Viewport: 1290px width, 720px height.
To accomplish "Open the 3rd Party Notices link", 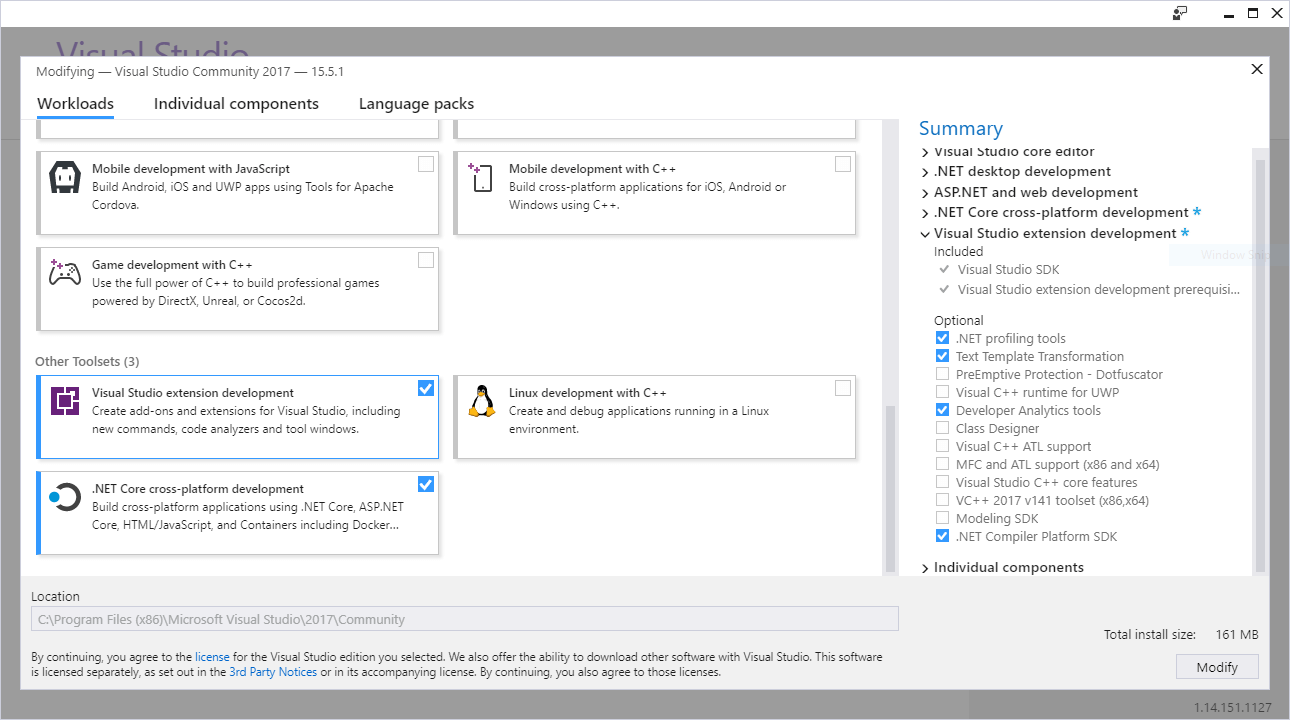I will click(x=273, y=672).
